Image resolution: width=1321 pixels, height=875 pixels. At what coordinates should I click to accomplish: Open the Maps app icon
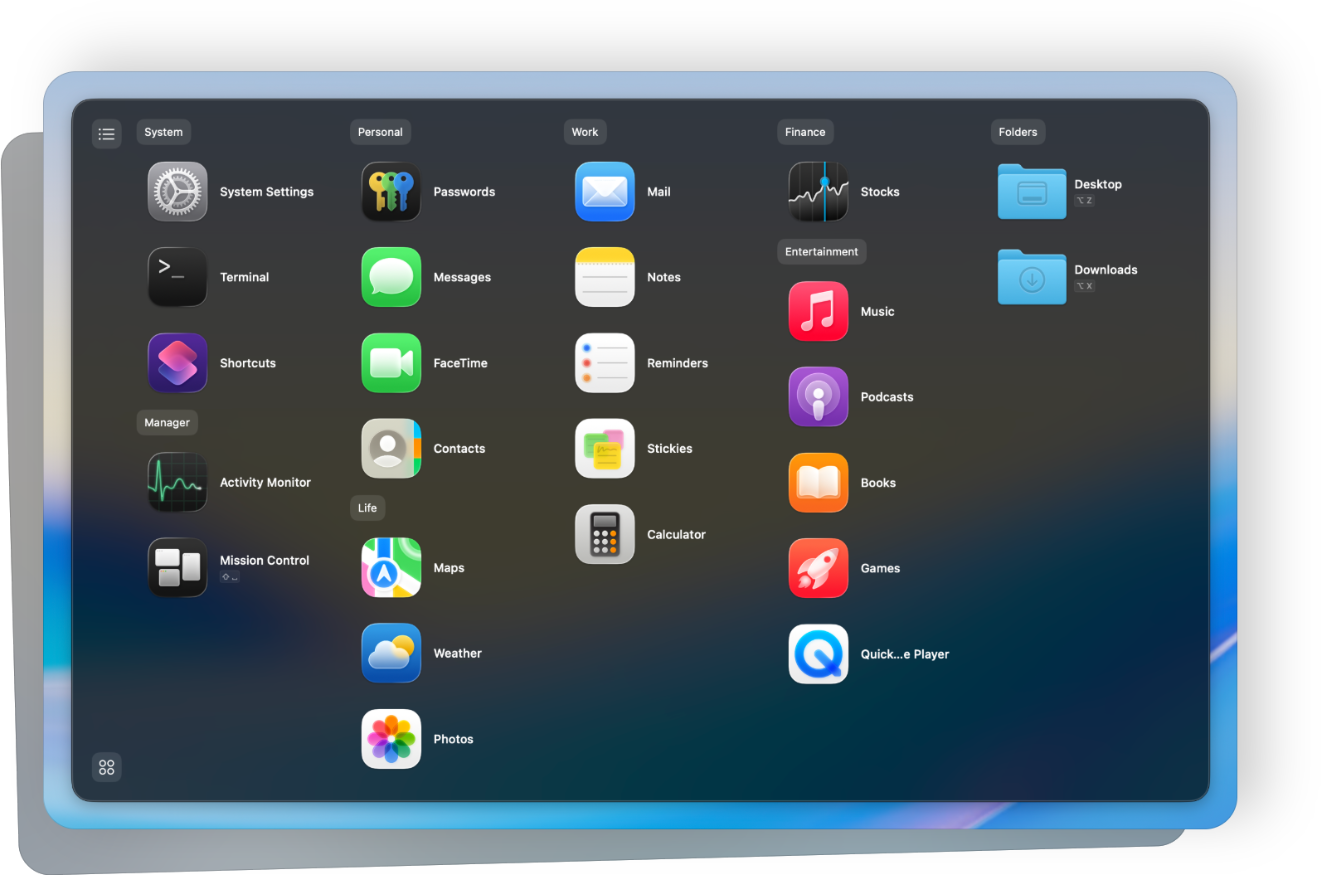coord(391,568)
